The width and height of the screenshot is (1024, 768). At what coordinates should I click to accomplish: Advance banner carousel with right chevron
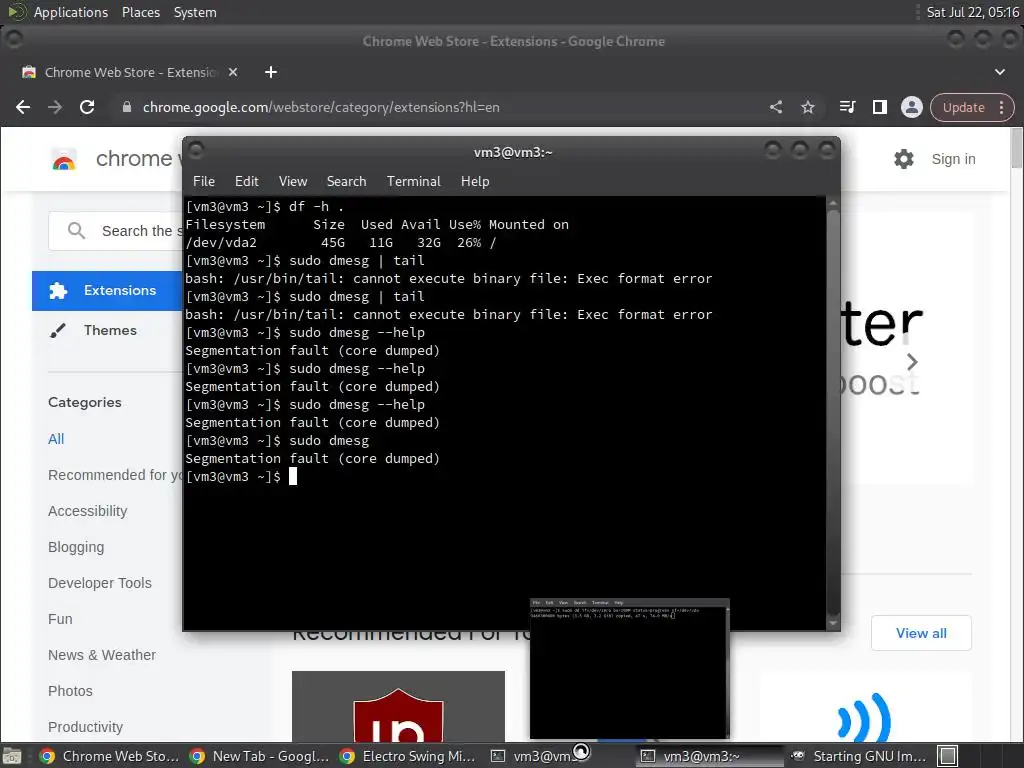(912, 362)
